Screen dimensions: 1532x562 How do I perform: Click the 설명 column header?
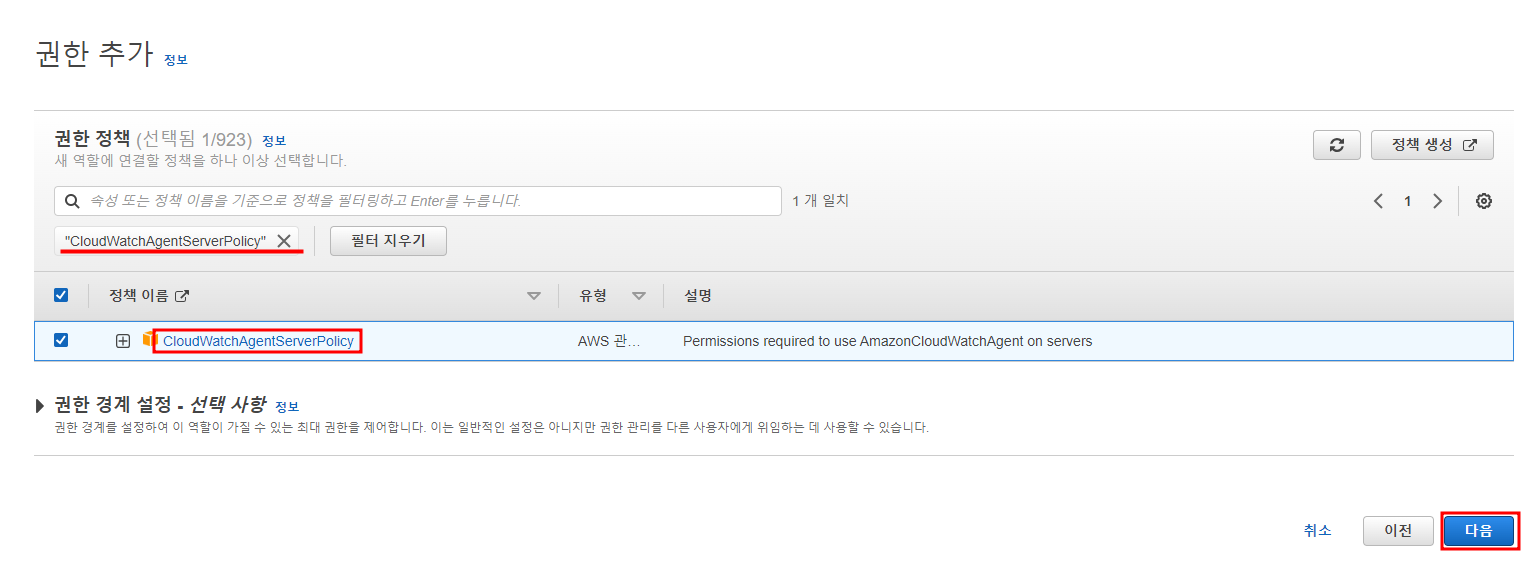coord(697,296)
